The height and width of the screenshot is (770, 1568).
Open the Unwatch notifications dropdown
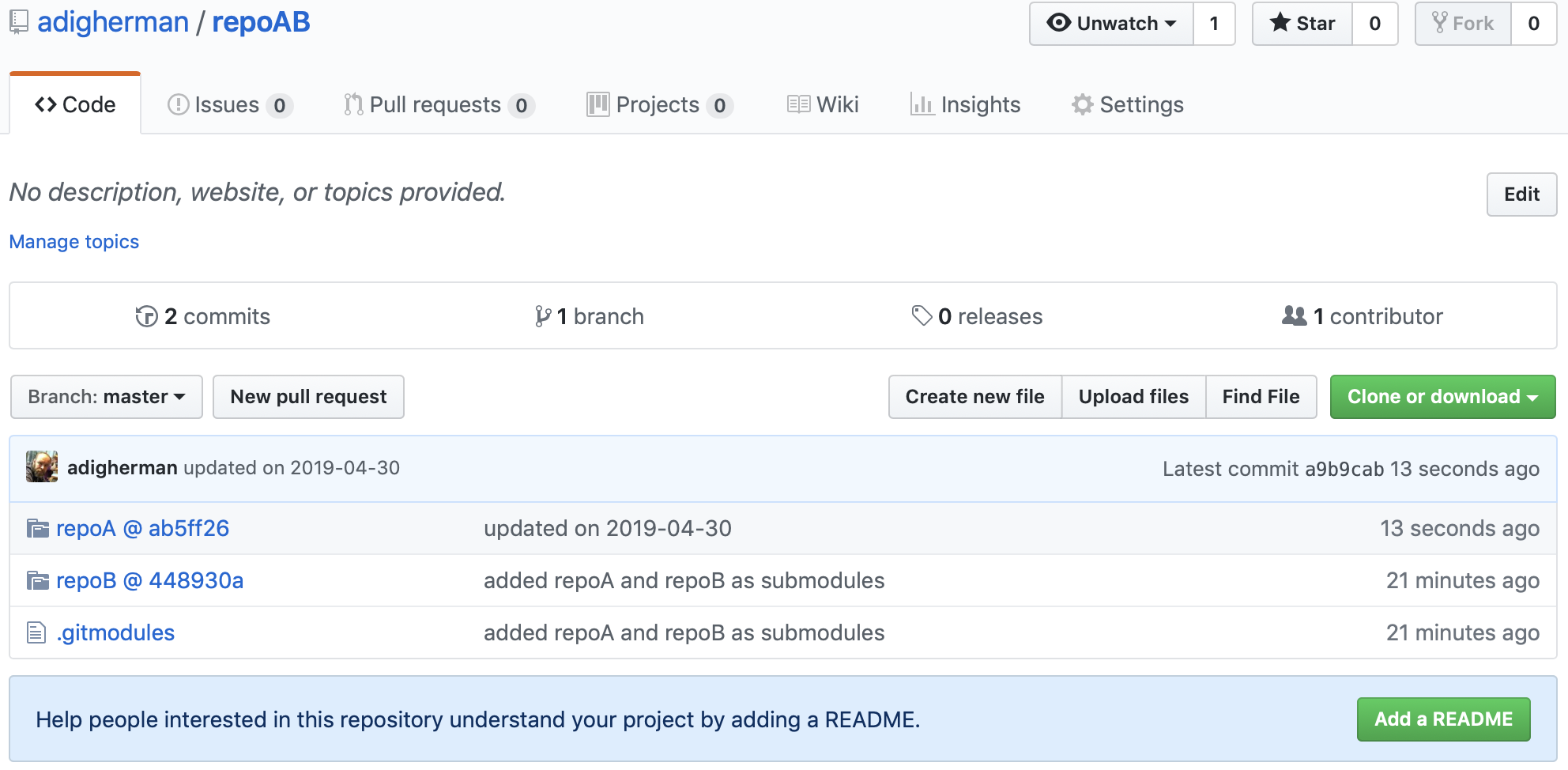coord(1111,24)
